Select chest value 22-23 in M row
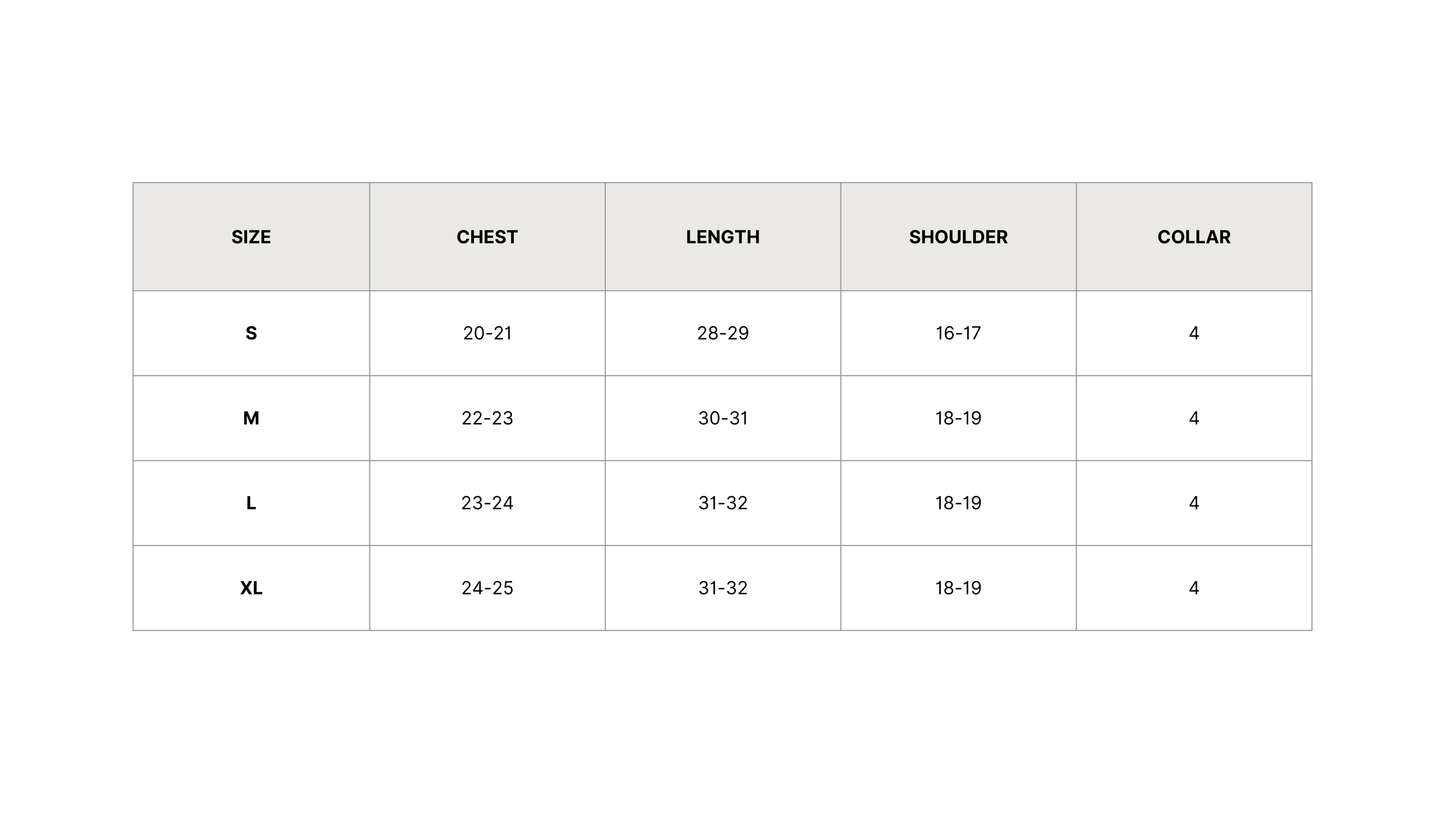This screenshot has height=813, width=1445. click(487, 418)
